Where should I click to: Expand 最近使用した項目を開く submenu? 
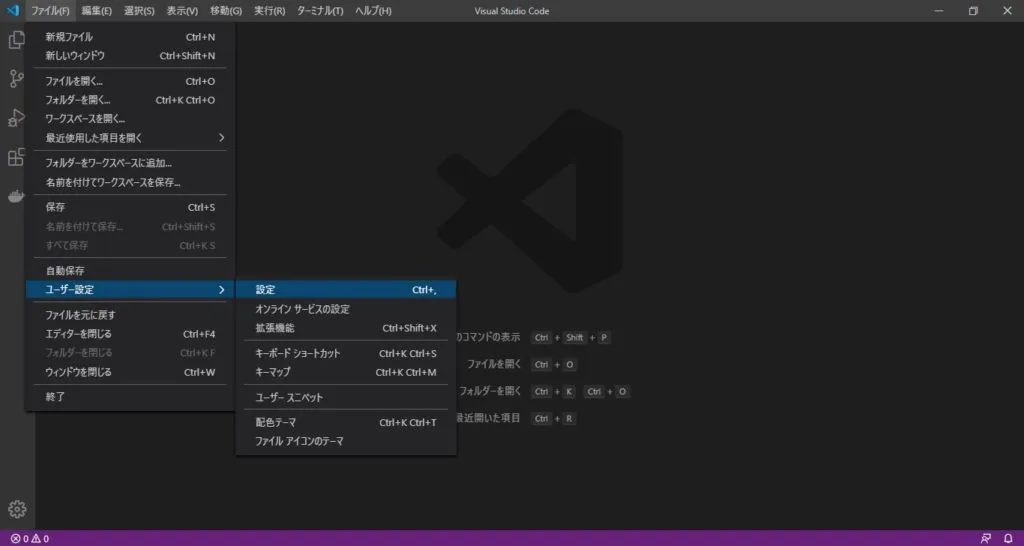(130, 138)
